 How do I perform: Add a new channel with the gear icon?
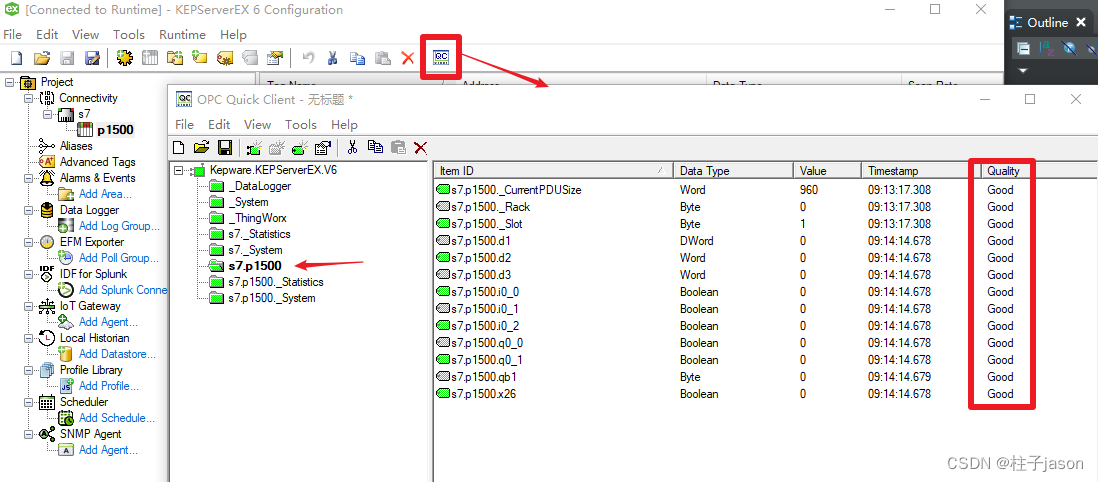click(x=125, y=57)
